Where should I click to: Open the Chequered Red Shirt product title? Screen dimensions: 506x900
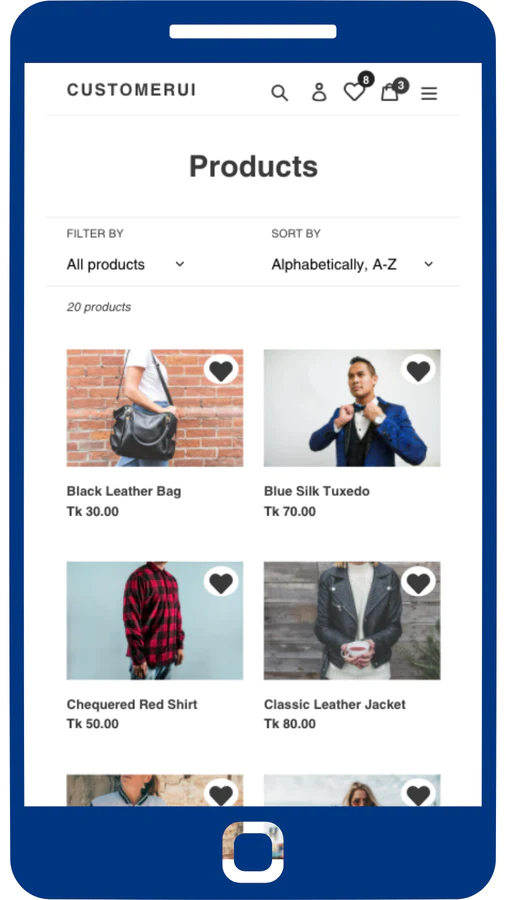pos(132,704)
